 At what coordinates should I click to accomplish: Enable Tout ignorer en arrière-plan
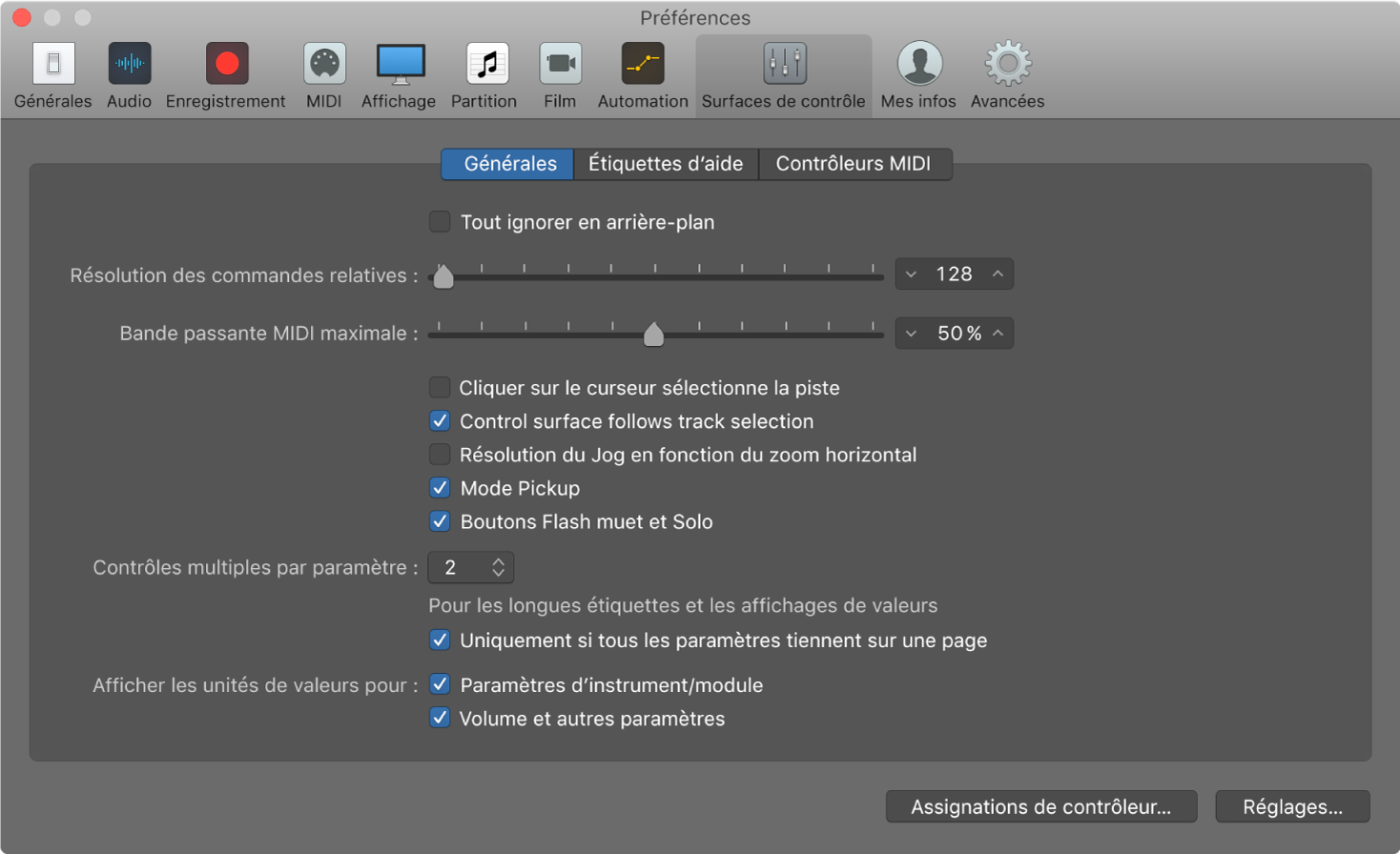click(440, 221)
